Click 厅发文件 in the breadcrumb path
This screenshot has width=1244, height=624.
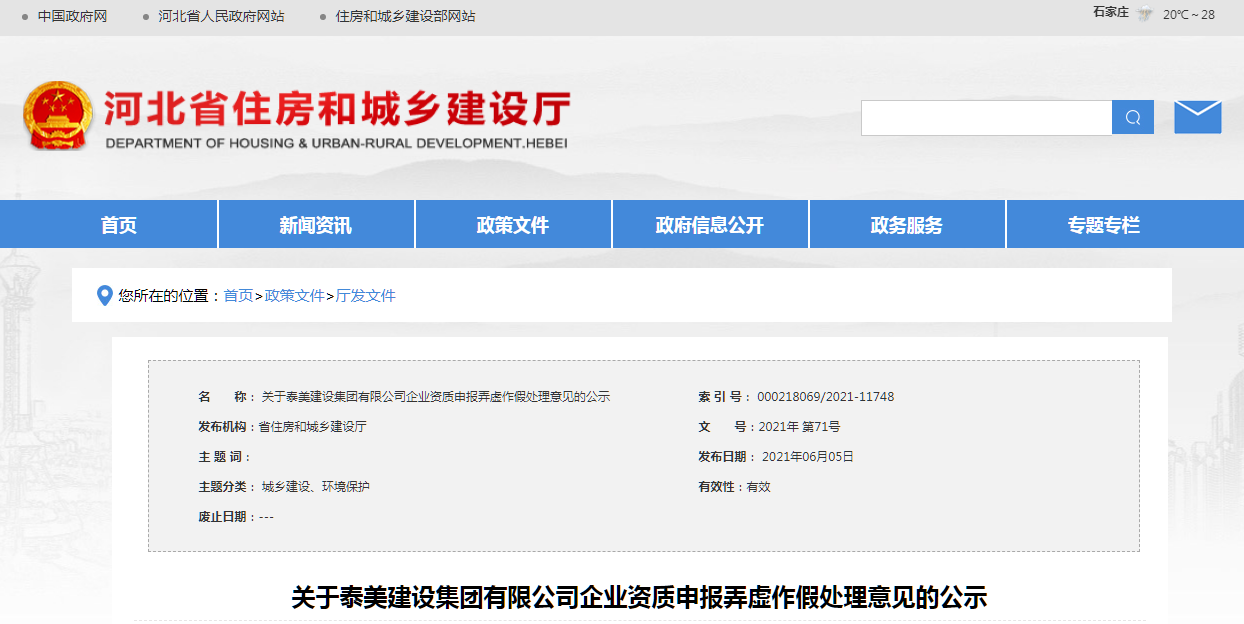click(365, 296)
